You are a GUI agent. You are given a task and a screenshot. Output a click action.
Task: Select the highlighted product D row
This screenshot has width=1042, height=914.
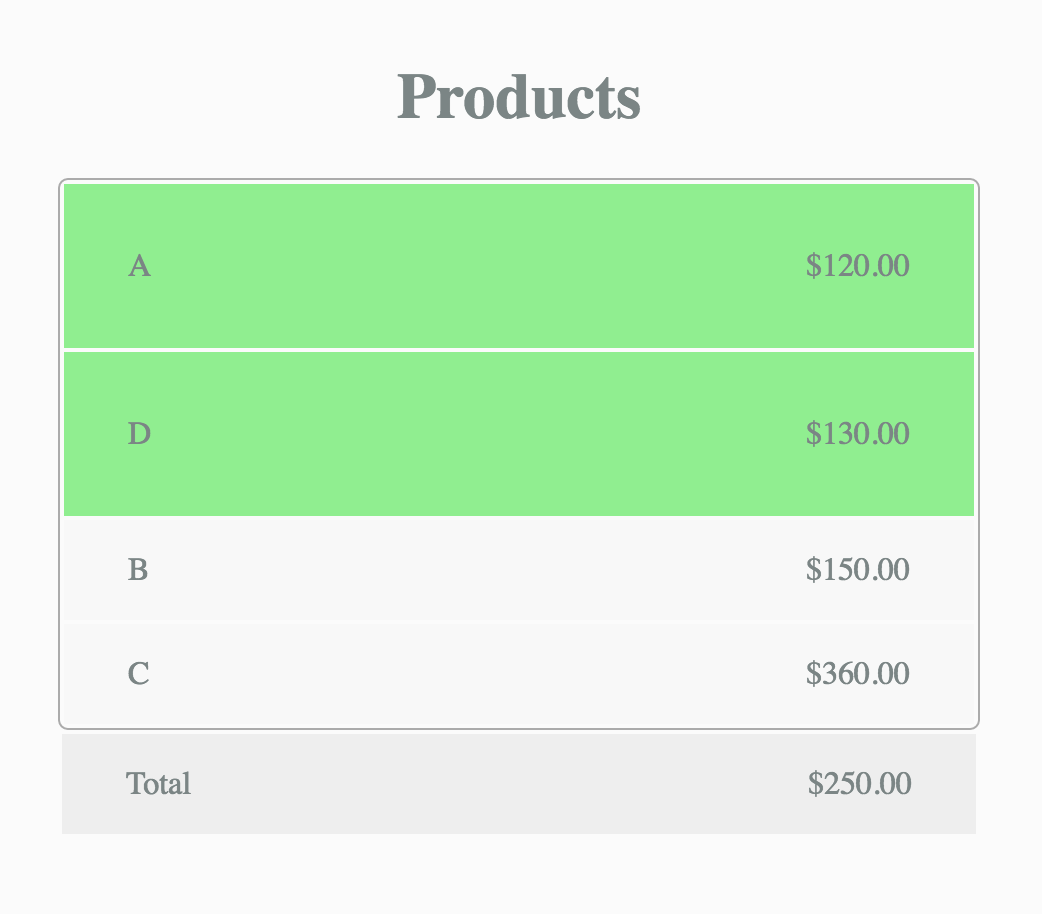point(519,433)
